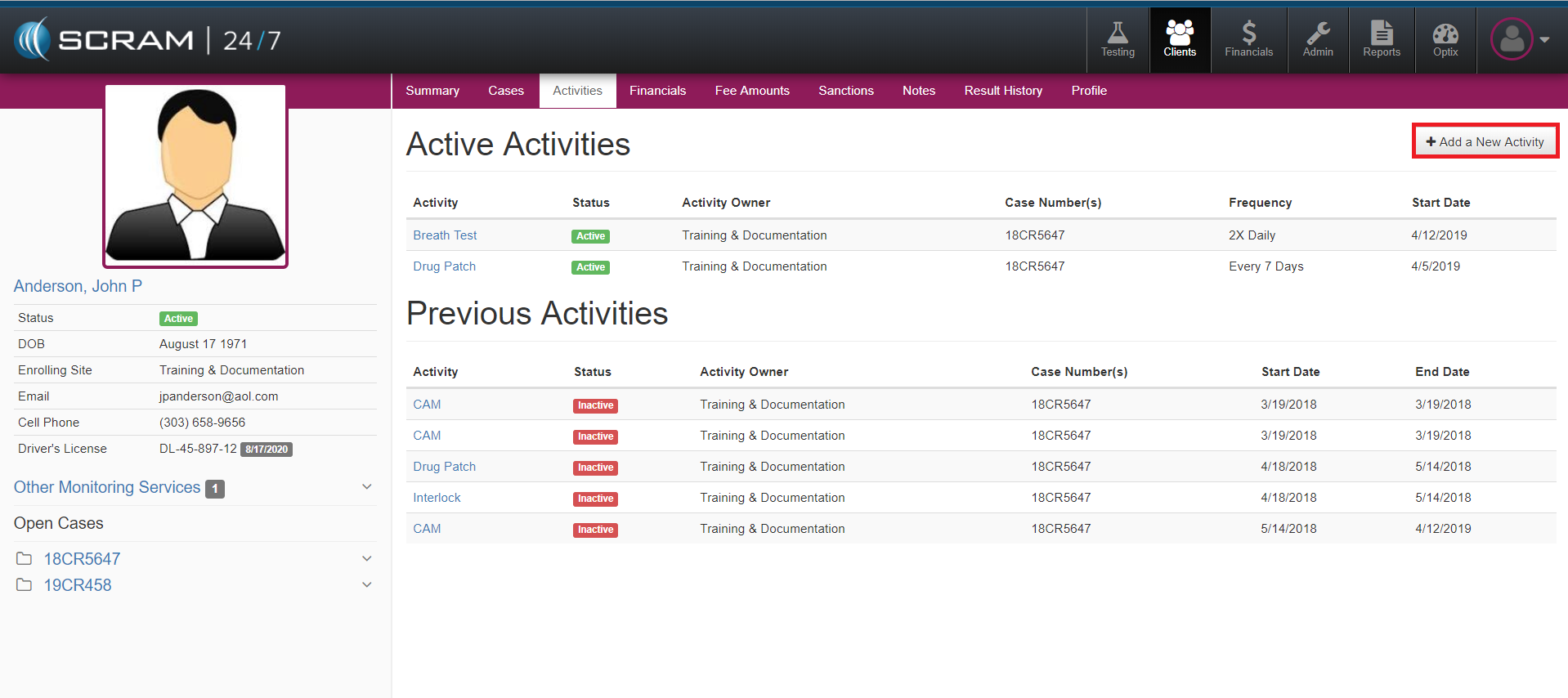Click the 18CR5647 folder icon
The width and height of the screenshot is (1568, 698).
coord(25,559)
